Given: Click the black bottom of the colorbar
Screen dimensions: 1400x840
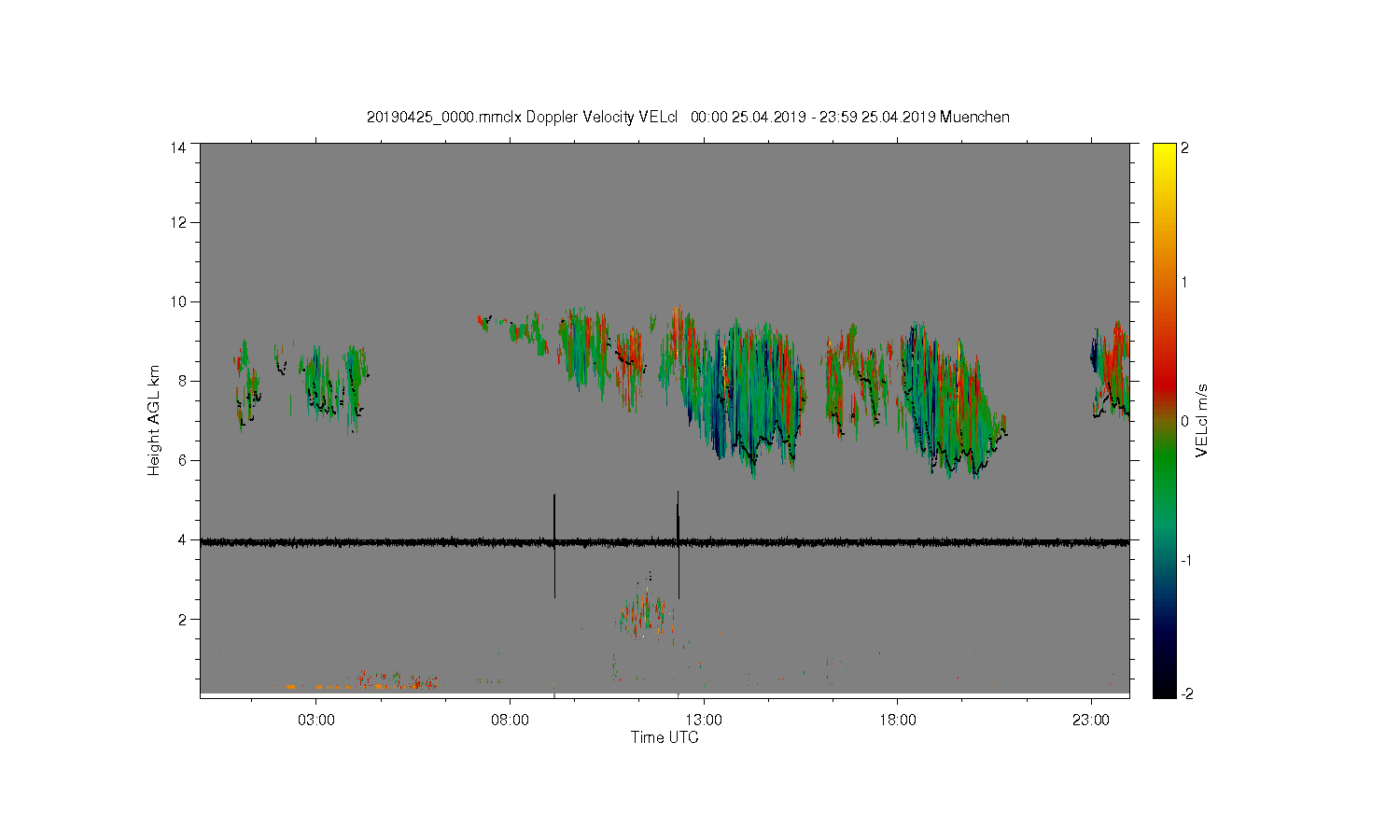Looking at the screenshot, I should [1164, 690].
